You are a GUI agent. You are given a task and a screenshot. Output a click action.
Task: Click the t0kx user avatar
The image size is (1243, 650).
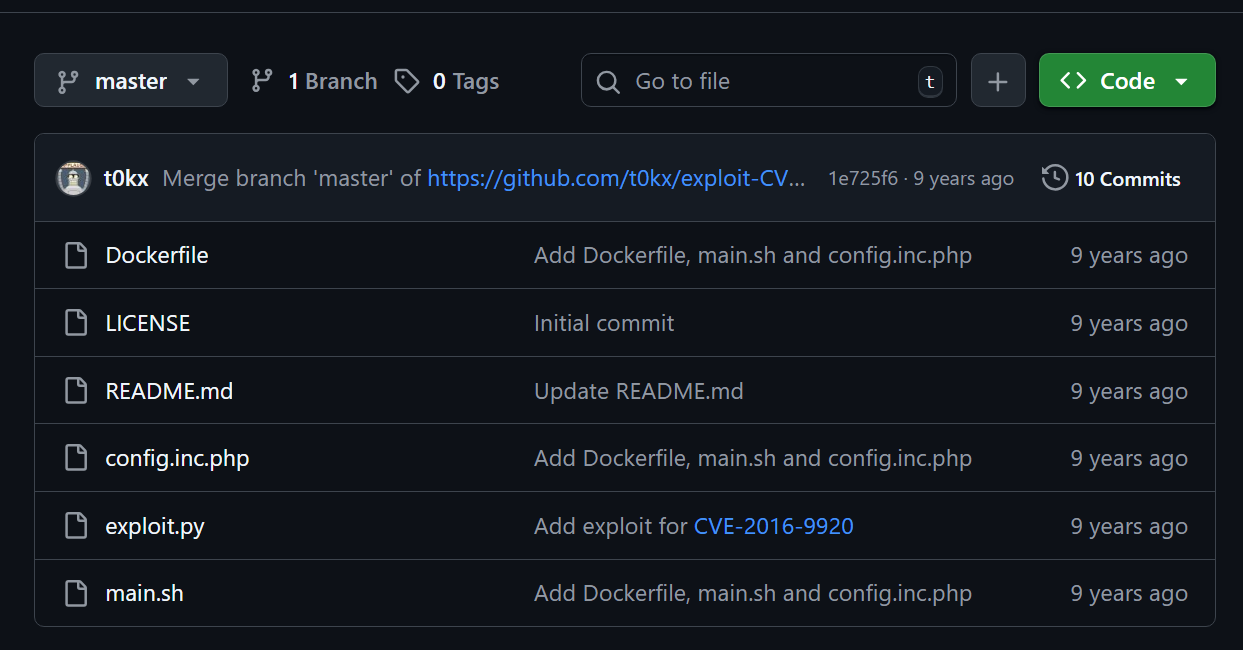(73, 179)
